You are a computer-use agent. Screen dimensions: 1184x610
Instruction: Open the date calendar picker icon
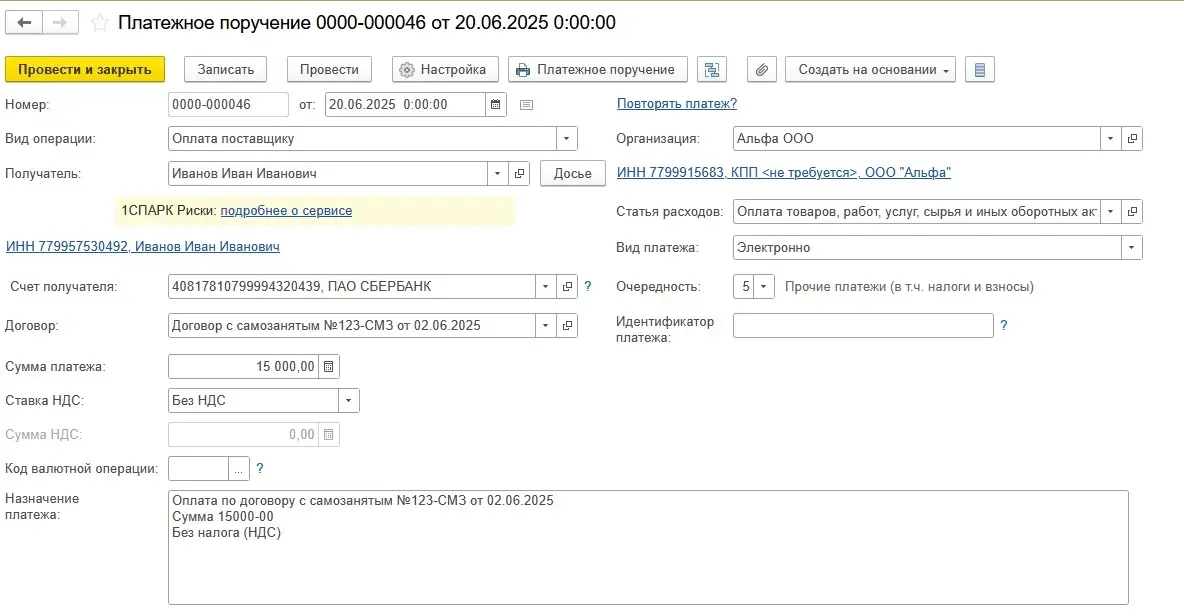tap(495, 104)
